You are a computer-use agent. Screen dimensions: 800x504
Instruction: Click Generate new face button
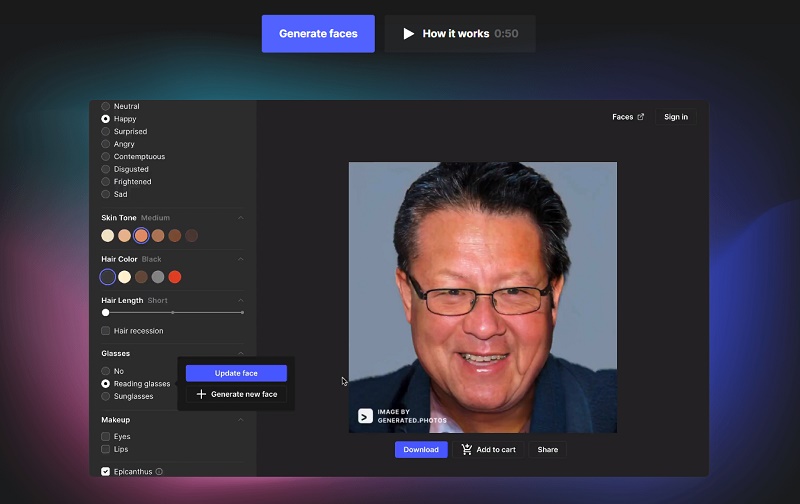pos(236,394)
